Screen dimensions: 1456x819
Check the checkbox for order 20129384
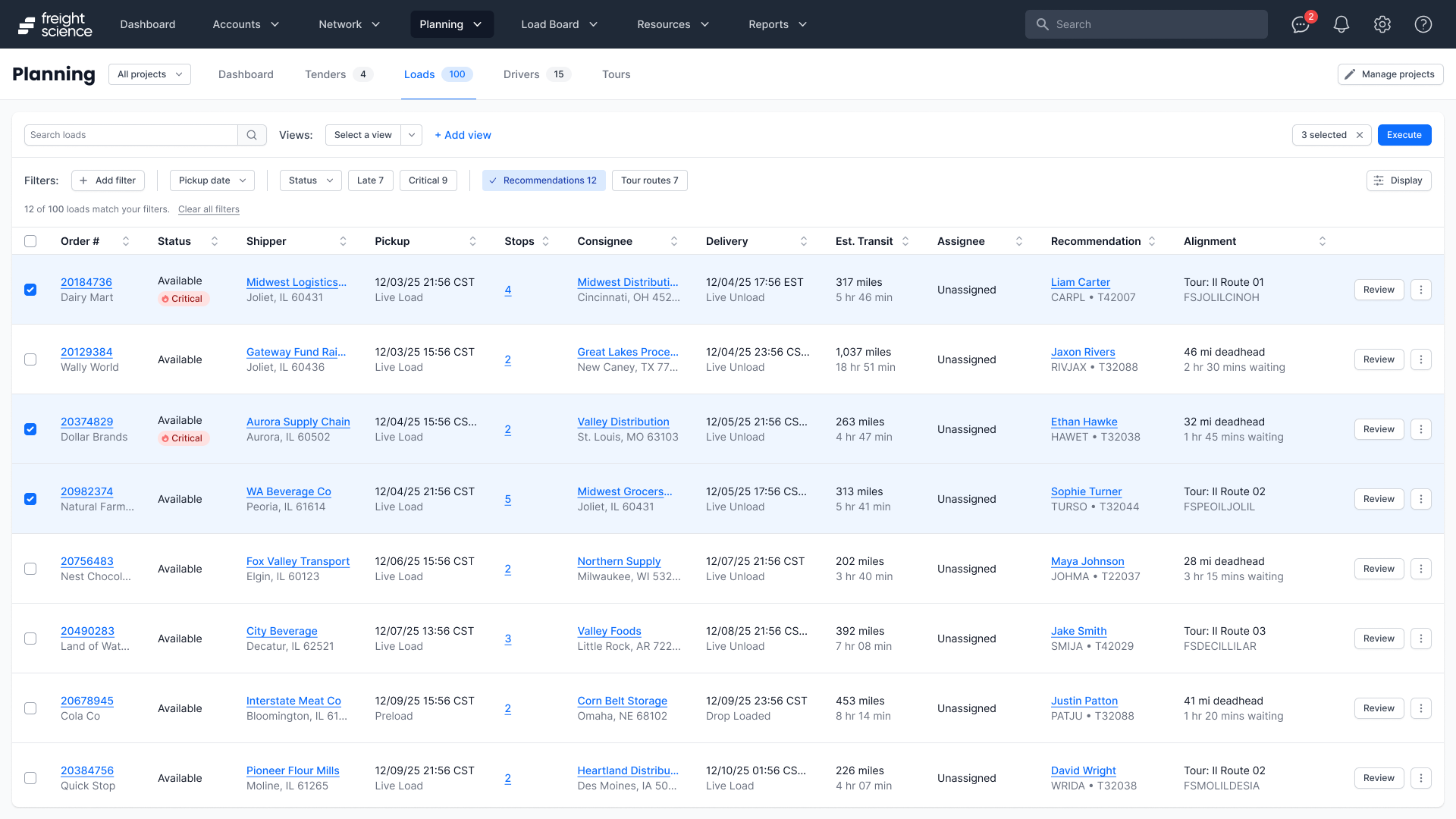30,359
